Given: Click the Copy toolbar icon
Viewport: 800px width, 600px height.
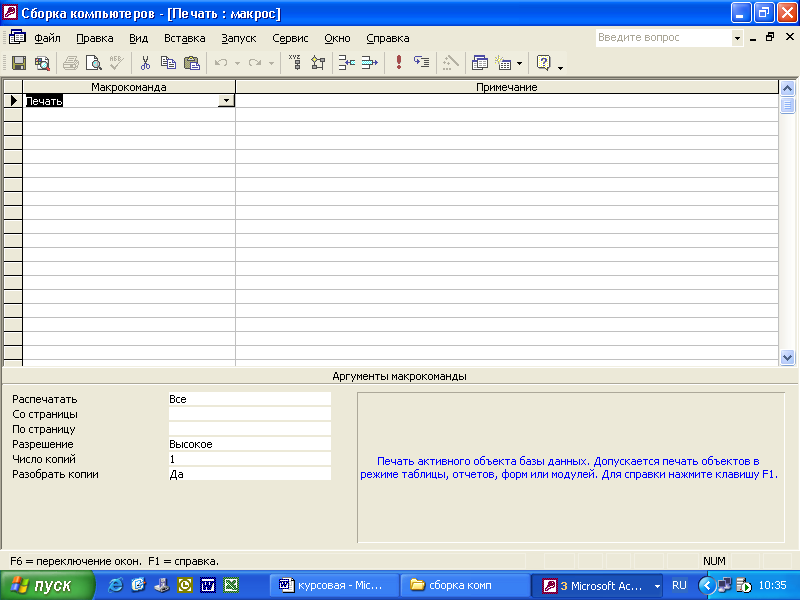Looking at the screenshot, I should pyautogui.click(x=168, y=63).
